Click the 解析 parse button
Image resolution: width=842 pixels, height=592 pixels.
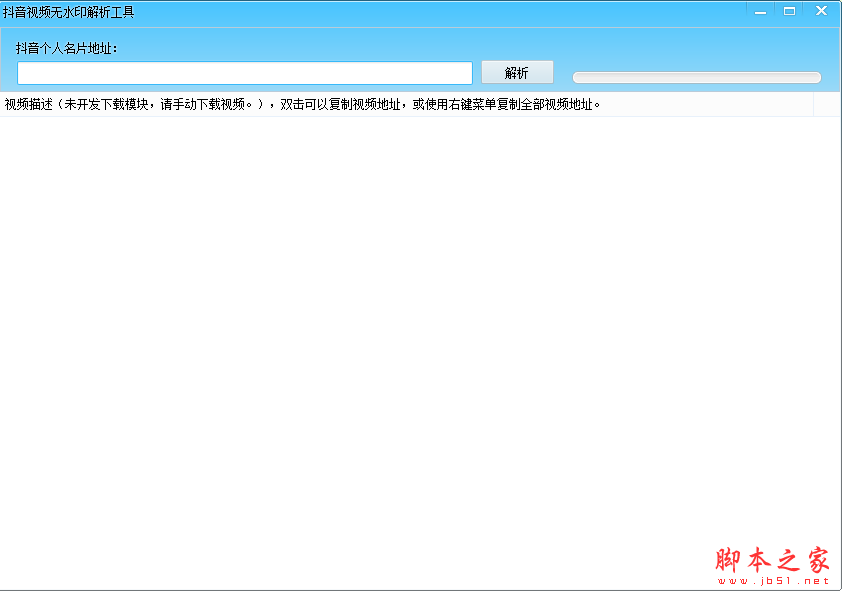click(x=516, y=72)
